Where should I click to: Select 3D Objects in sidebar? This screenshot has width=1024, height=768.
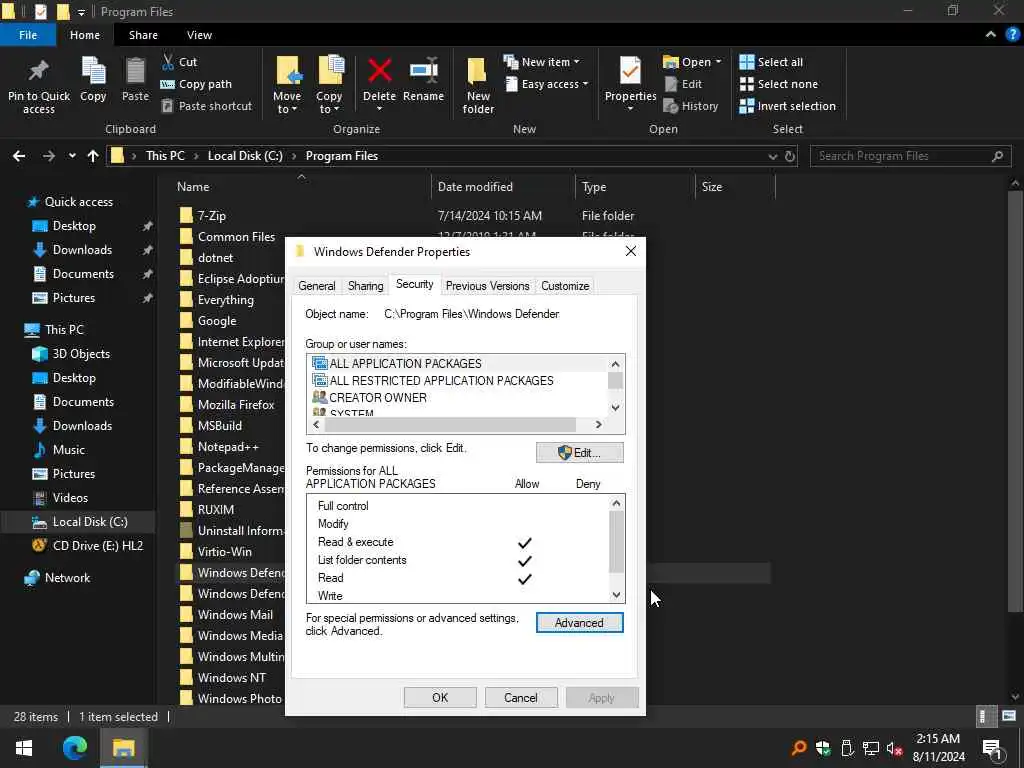81,353
